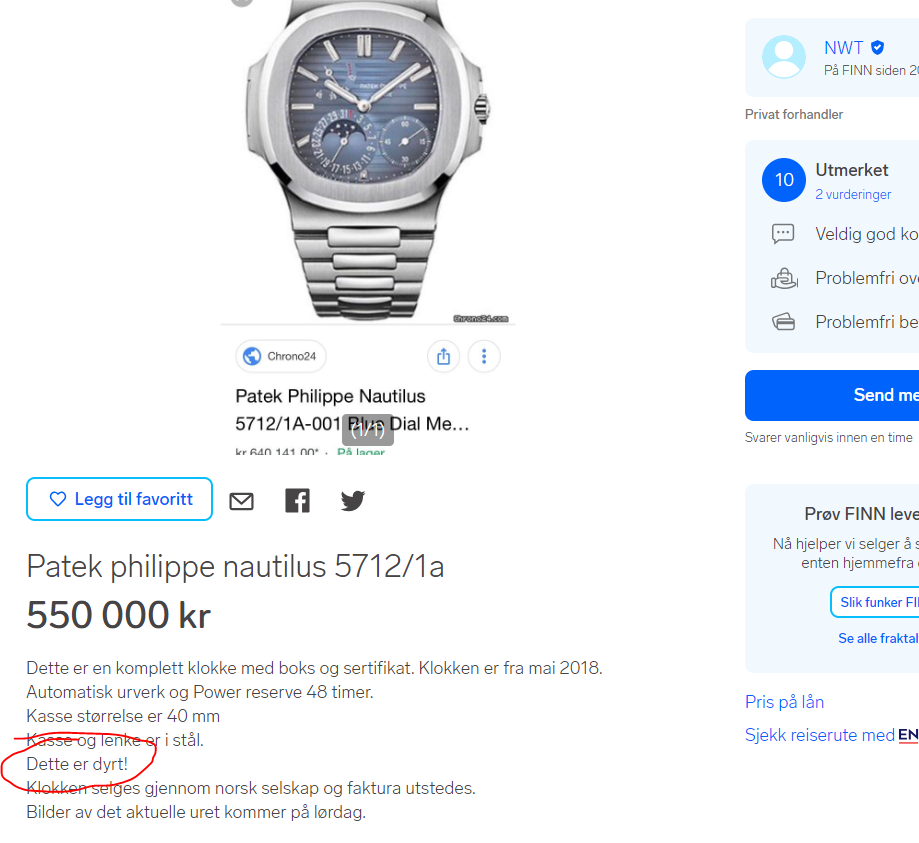919x843 pixels.
Task: Click the chat bubble communication icon
Action: [x=783, y=234]
